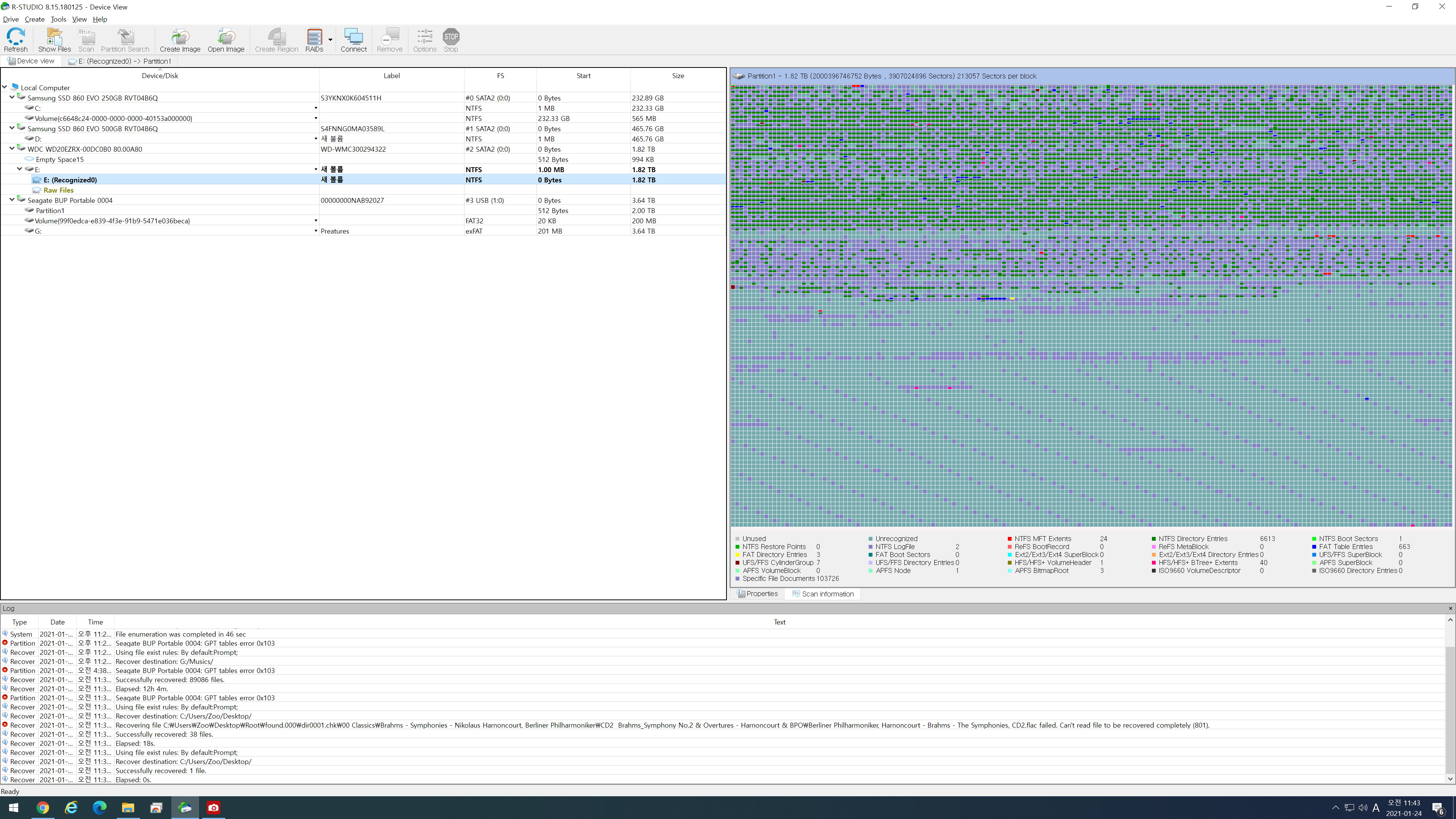
Task: Open the RAIDs dropdown arrow
Action: [x=330, y=39]
